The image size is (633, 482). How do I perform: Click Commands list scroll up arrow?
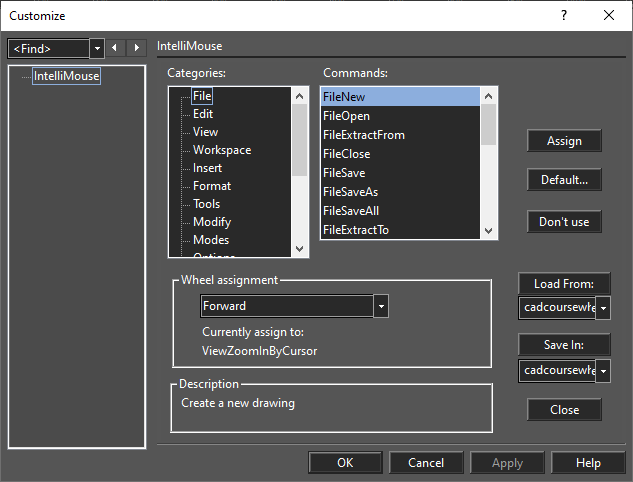pyautogui.click(x=488, y=96)
